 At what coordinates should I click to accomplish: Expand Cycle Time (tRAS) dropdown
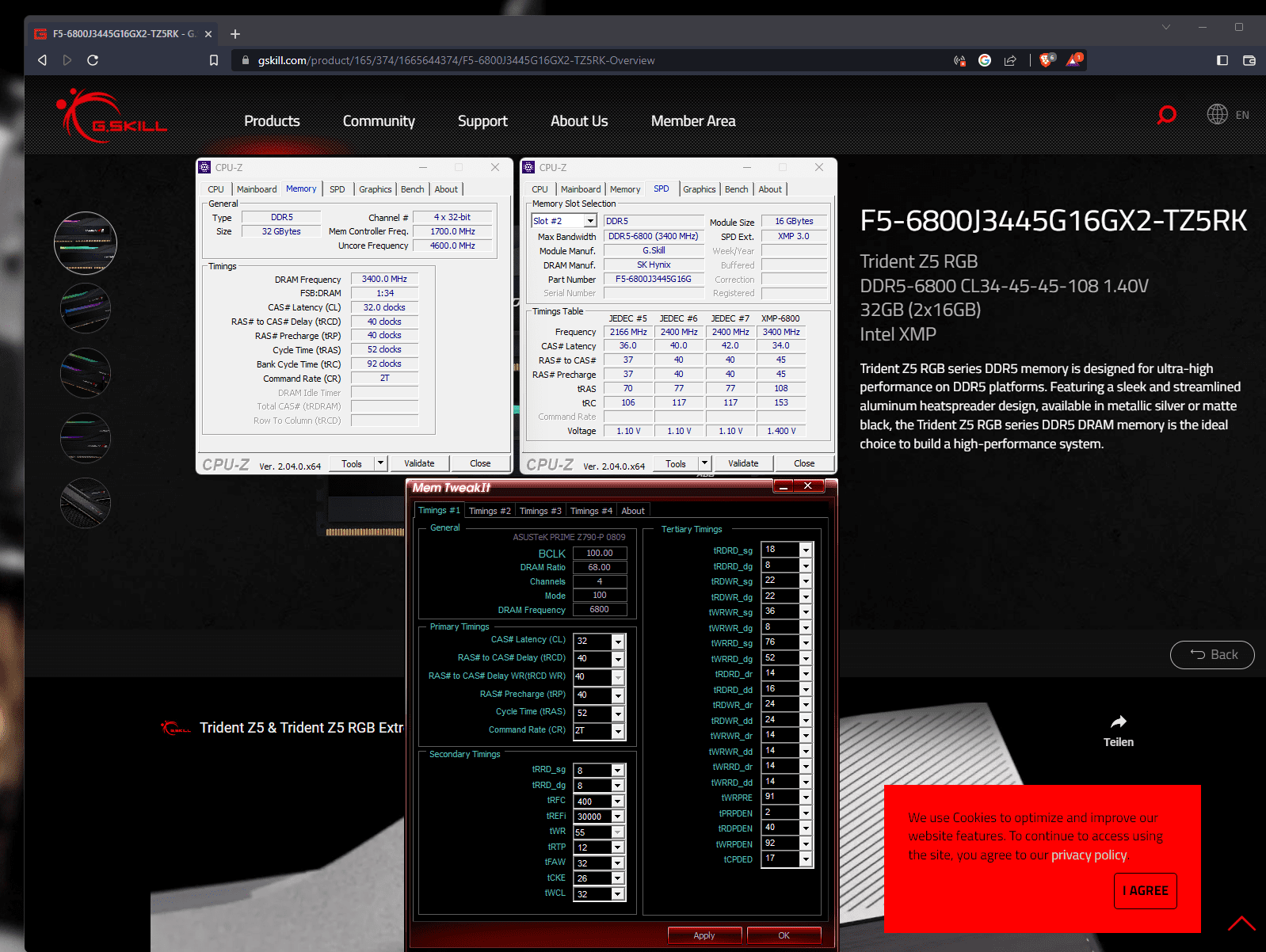618,714
